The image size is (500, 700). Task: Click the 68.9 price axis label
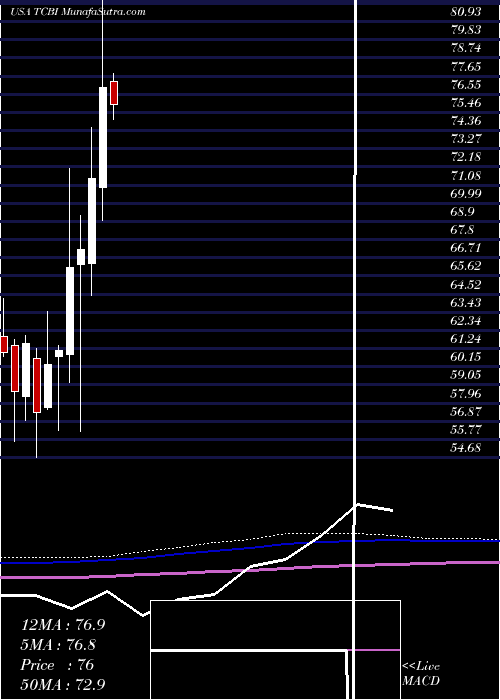[x=462, y=212]
